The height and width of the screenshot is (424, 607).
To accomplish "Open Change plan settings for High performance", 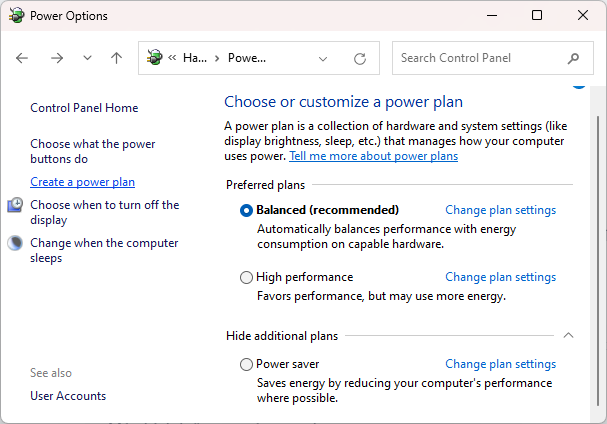I will coord(500,277).
